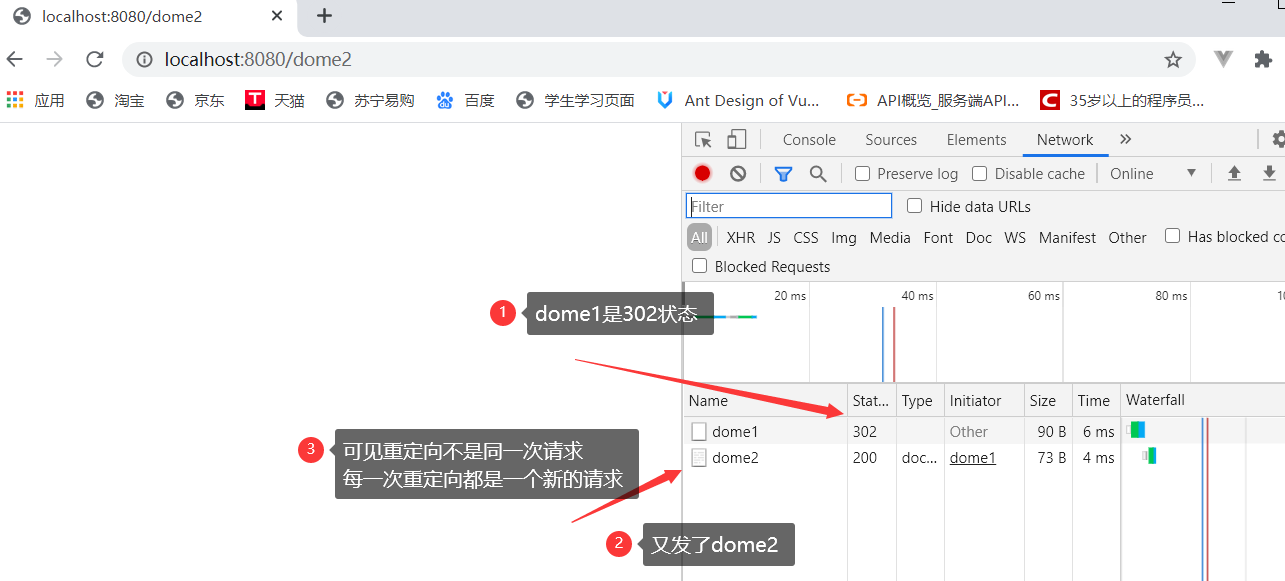Screen dimensions: 1285x581
Task: Open hidden DevTools tabs via chevron
Action: point(1125,139)
